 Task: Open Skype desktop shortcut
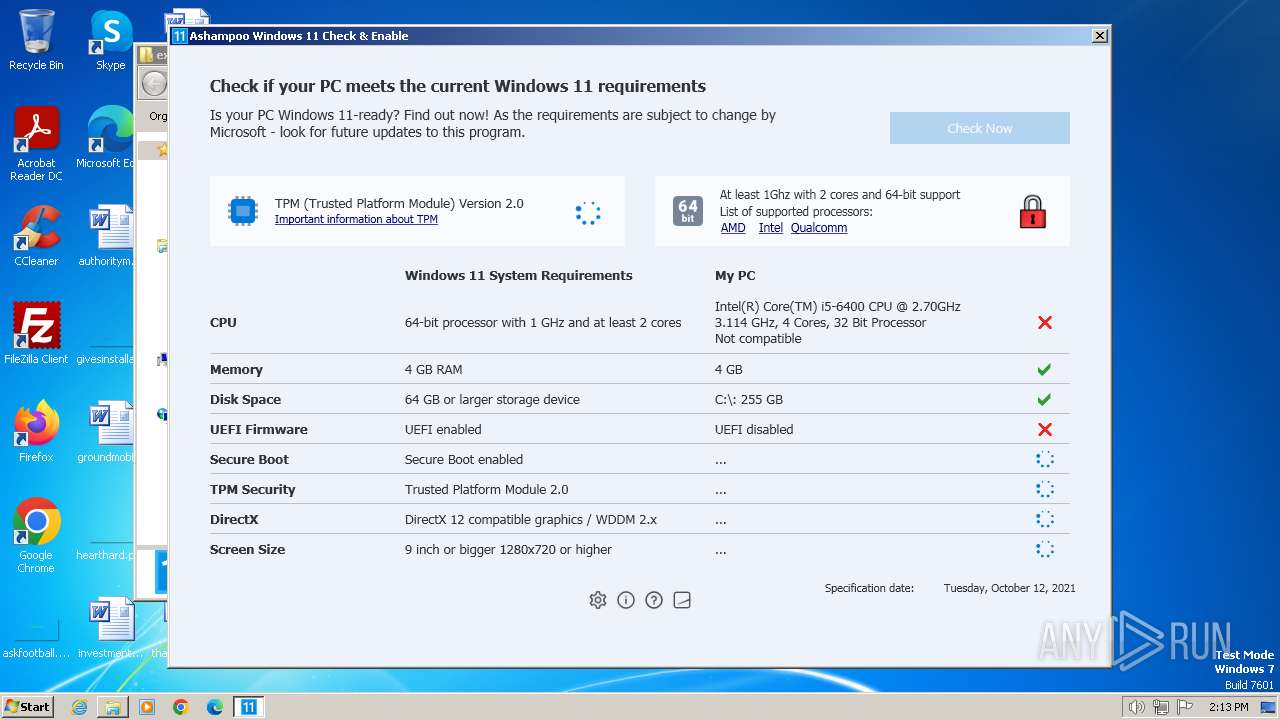coord(111,40)
